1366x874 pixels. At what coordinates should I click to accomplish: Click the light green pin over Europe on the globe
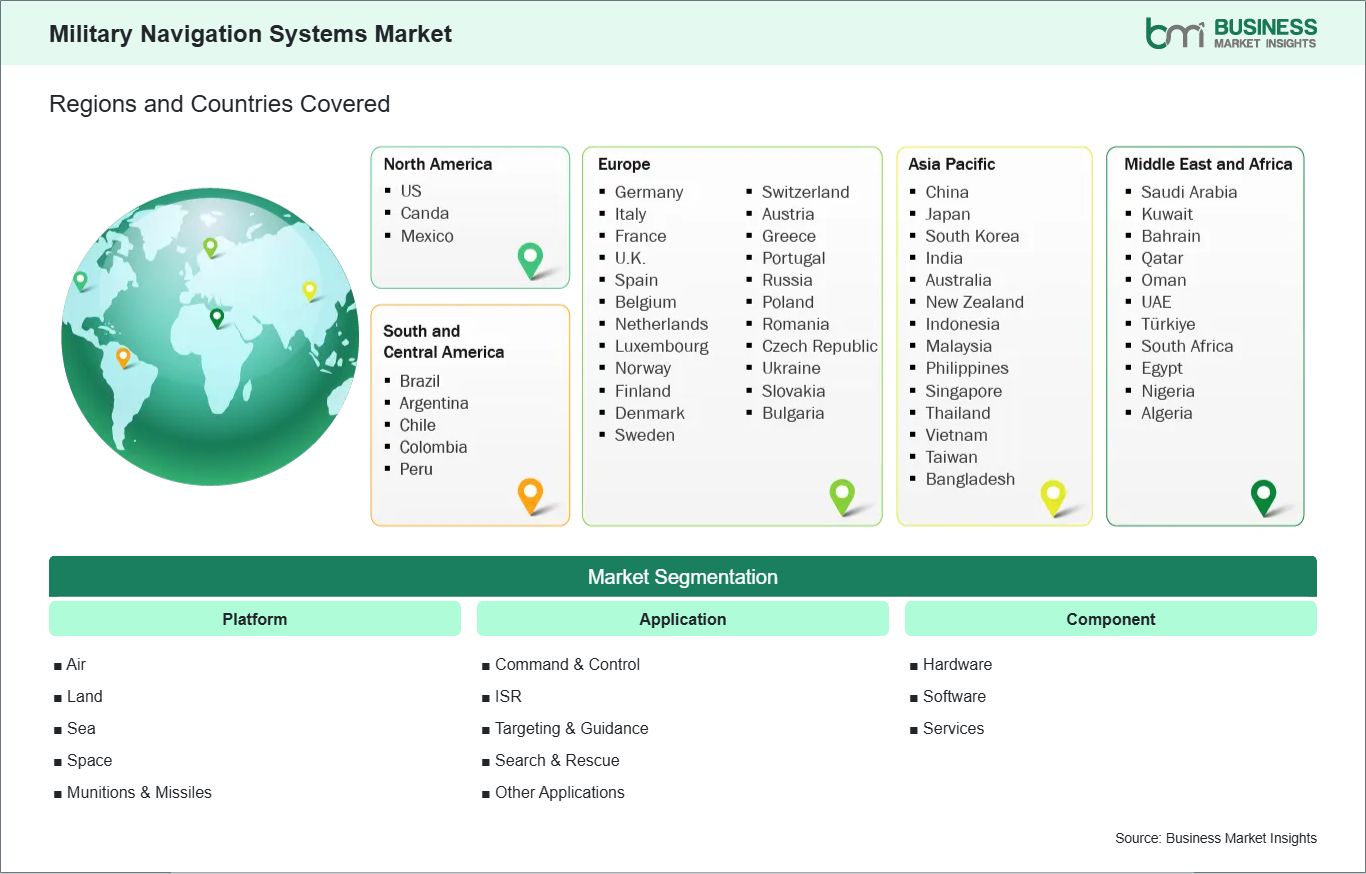click(x=210, y=246)
